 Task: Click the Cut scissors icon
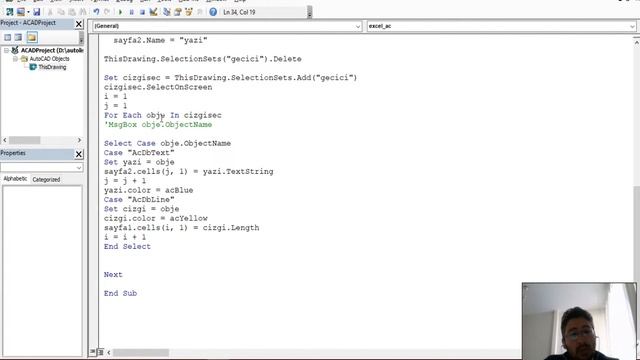(50, 12)
